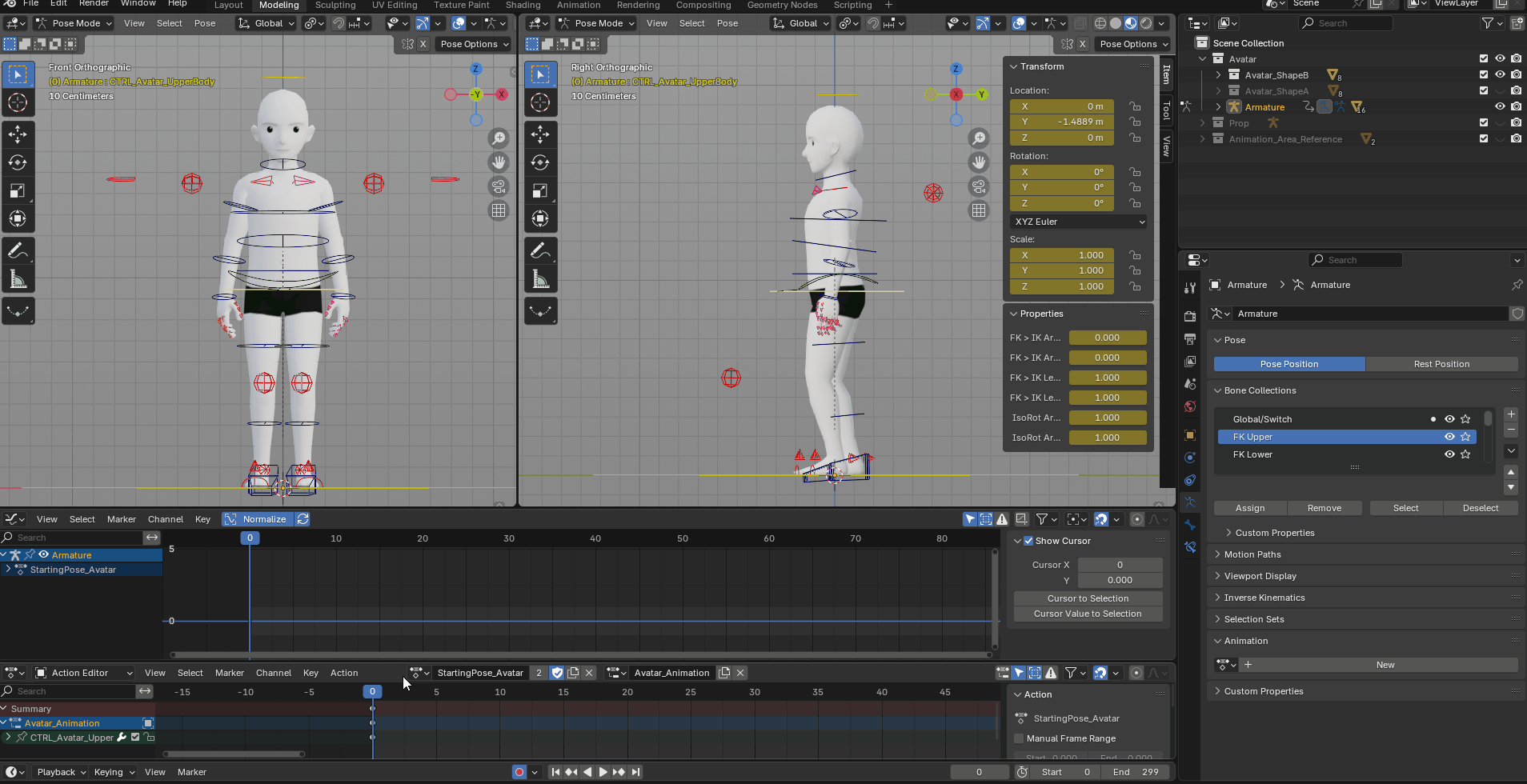
Task: Lock the X location value
Action: pos(1134,106)
